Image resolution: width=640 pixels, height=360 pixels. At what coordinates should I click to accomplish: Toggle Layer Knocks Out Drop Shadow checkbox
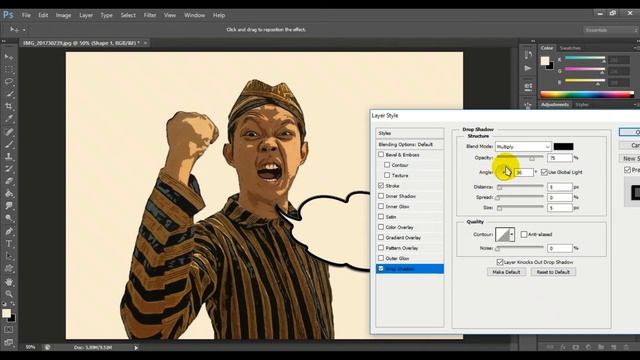point(500,262)
